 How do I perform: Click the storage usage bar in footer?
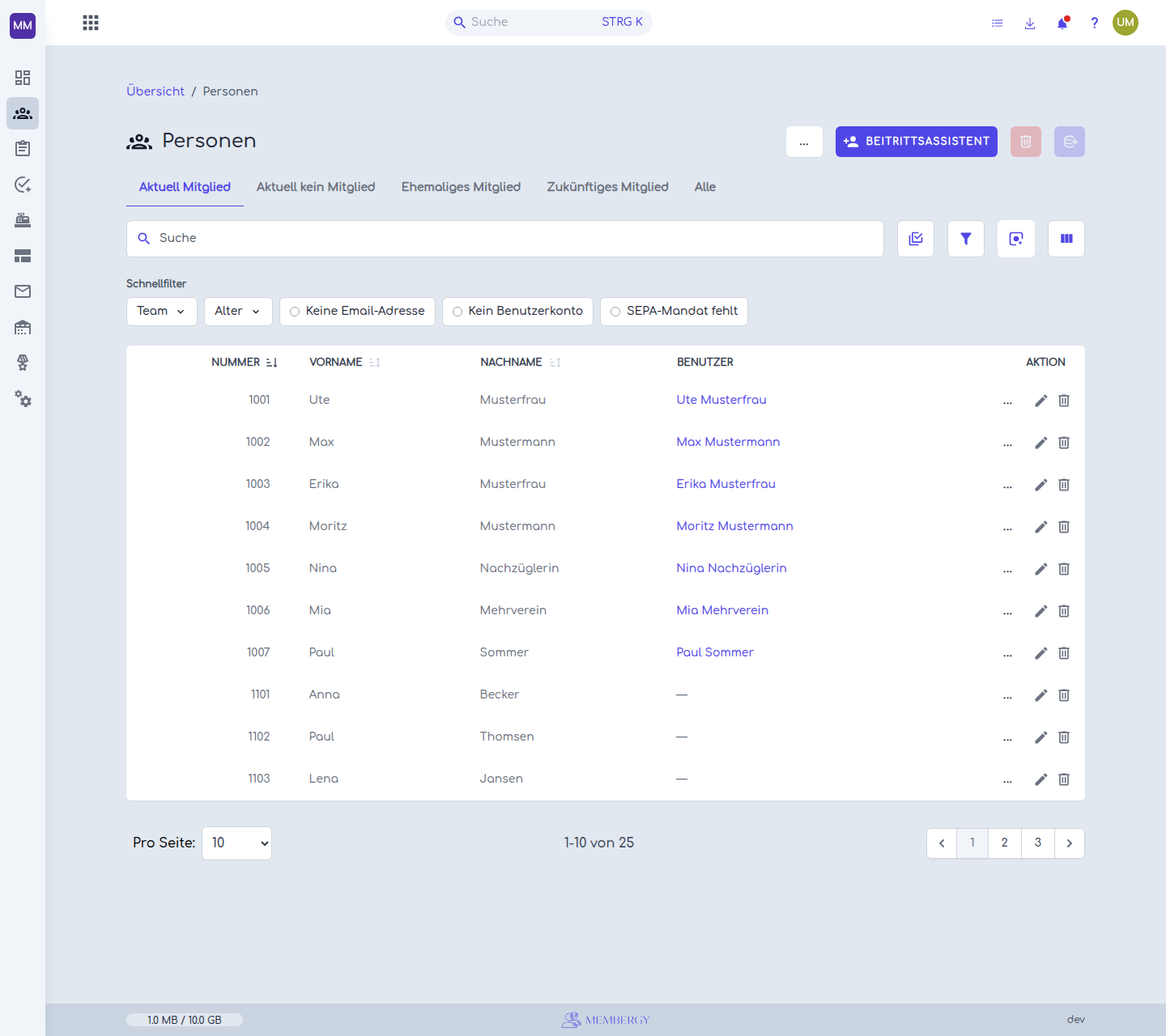pyautogui.click(x=185, y=1020)
